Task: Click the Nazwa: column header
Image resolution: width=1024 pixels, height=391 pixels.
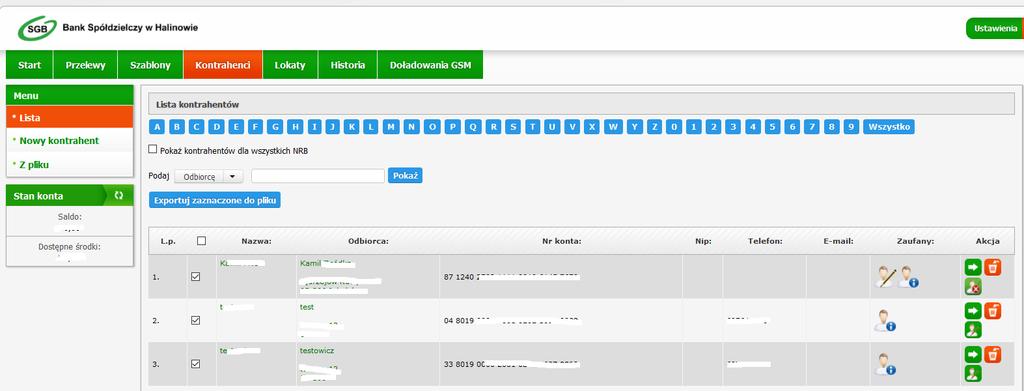Action: coord(256,241)
